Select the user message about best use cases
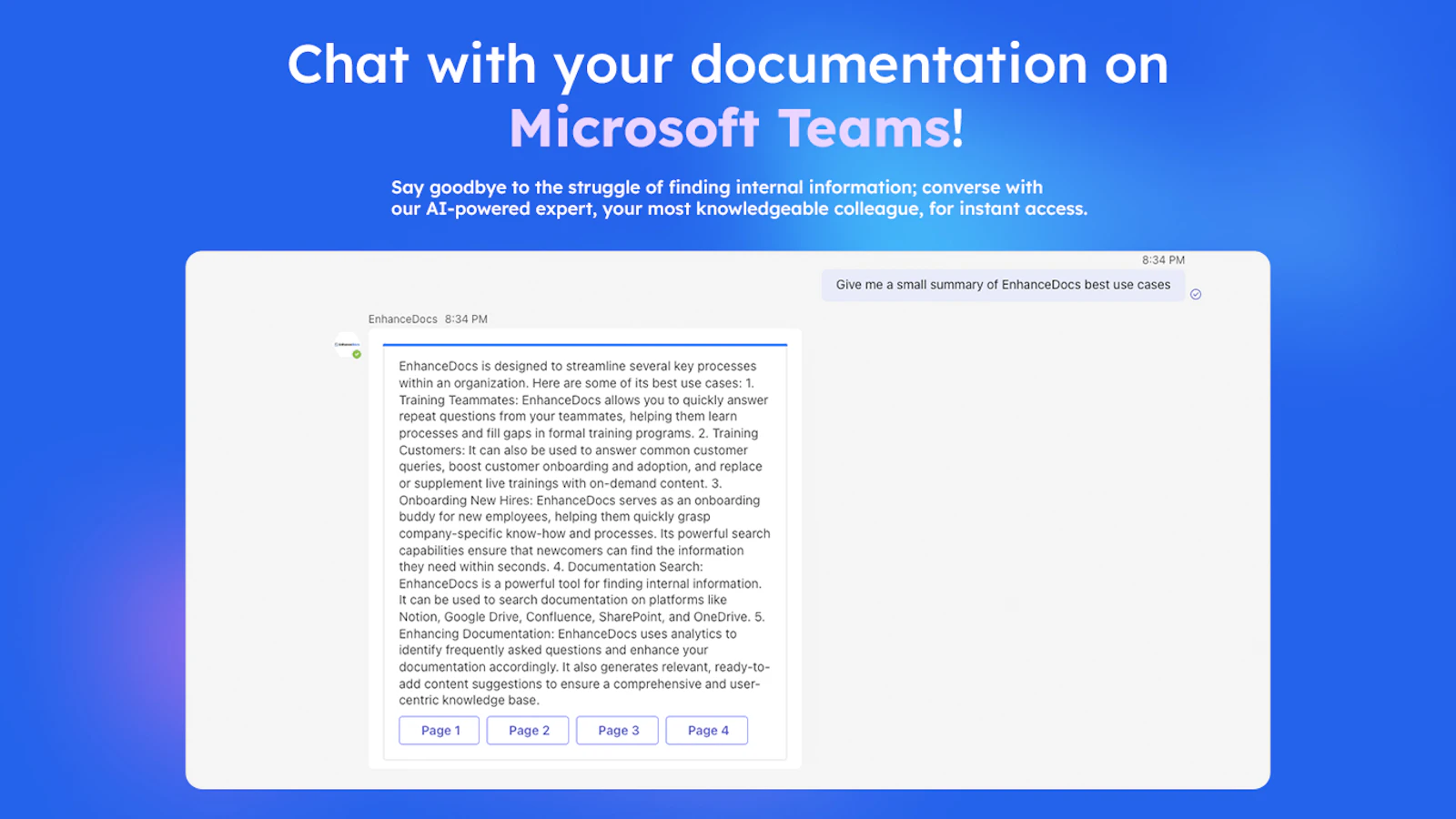 [1003, 285]
